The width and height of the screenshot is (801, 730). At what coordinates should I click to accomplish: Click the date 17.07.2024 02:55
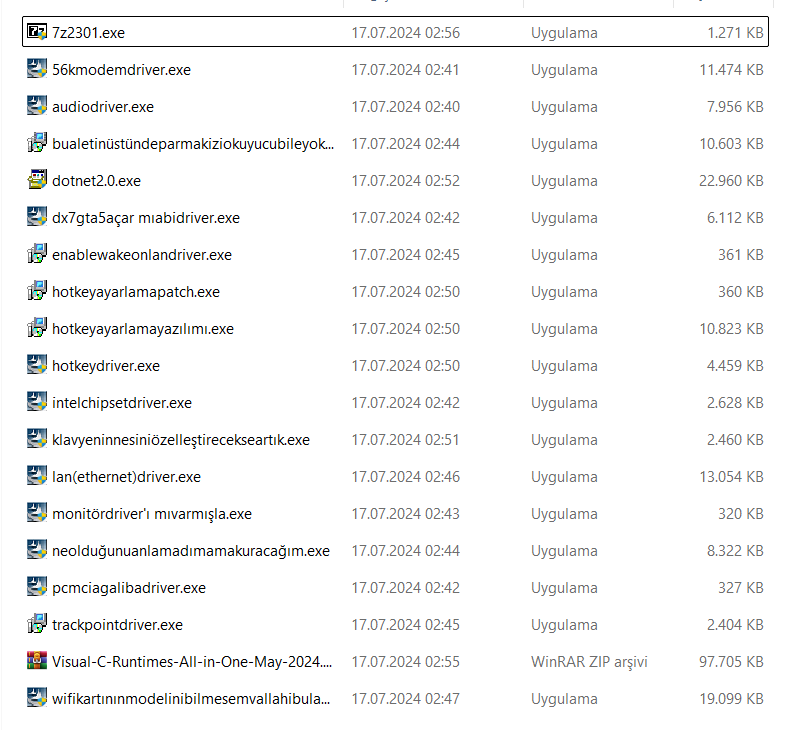coord(406,662)
